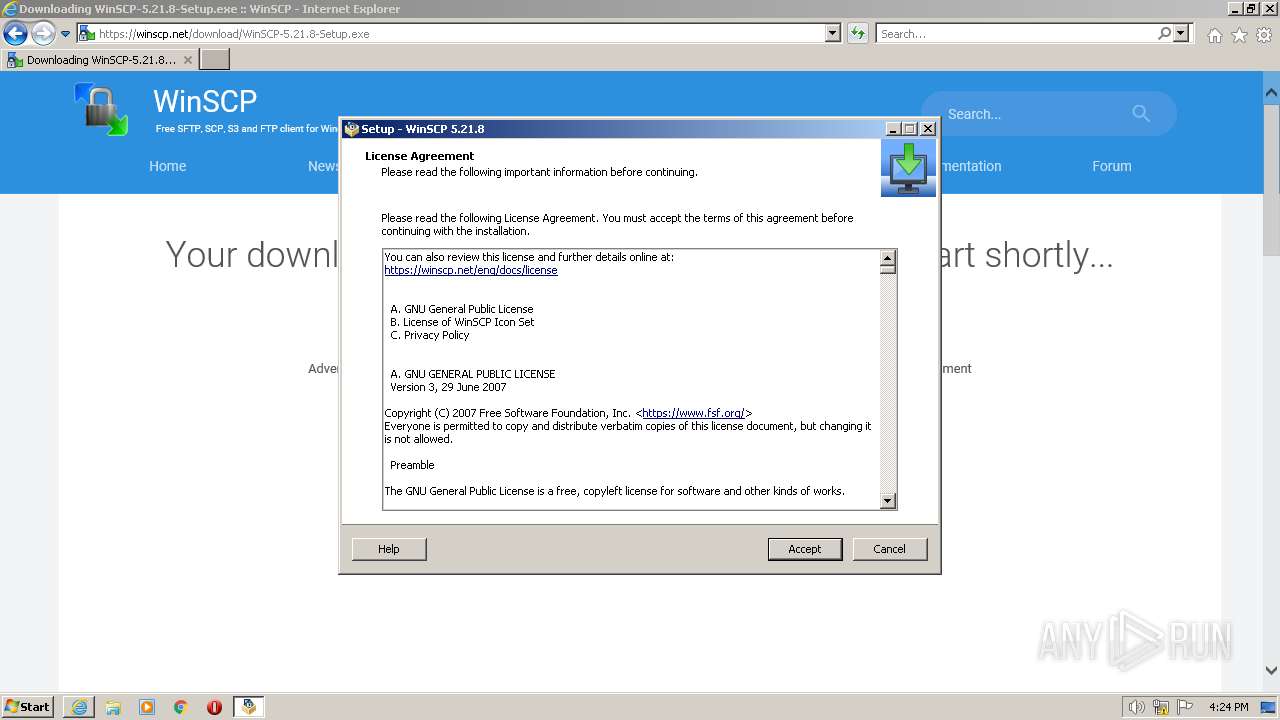Click the IE search magnifier icon

click(x=1164, y=34)
